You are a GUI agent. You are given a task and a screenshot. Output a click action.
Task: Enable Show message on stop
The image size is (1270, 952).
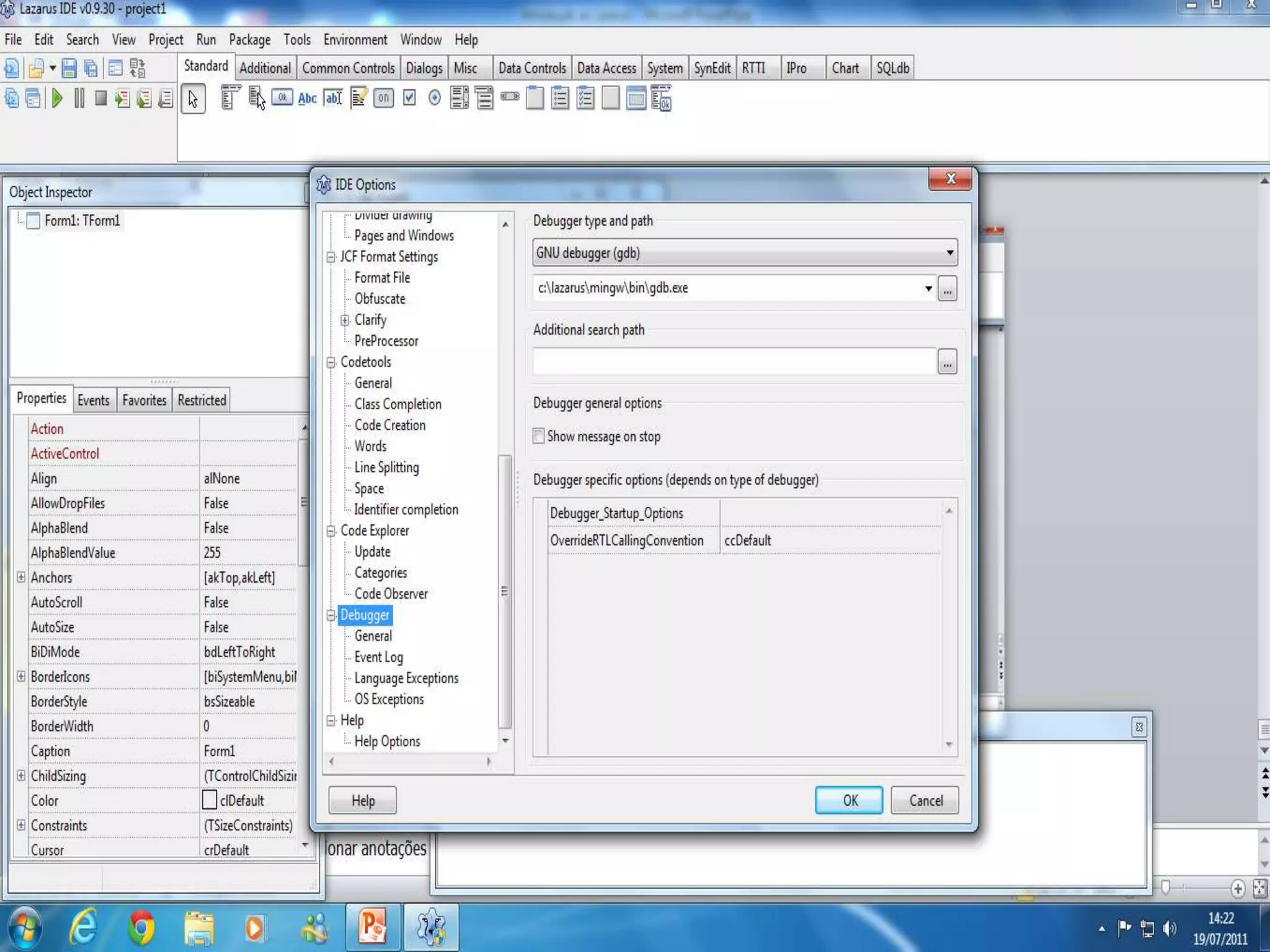539,436
